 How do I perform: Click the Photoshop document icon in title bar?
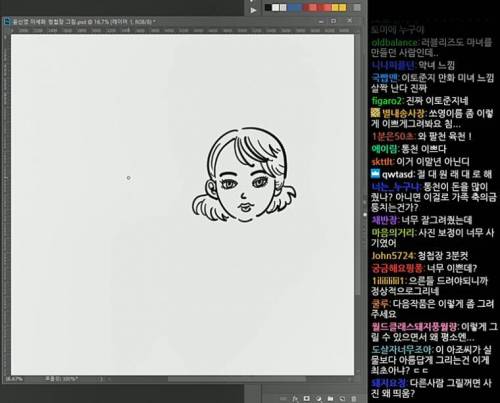7,22
